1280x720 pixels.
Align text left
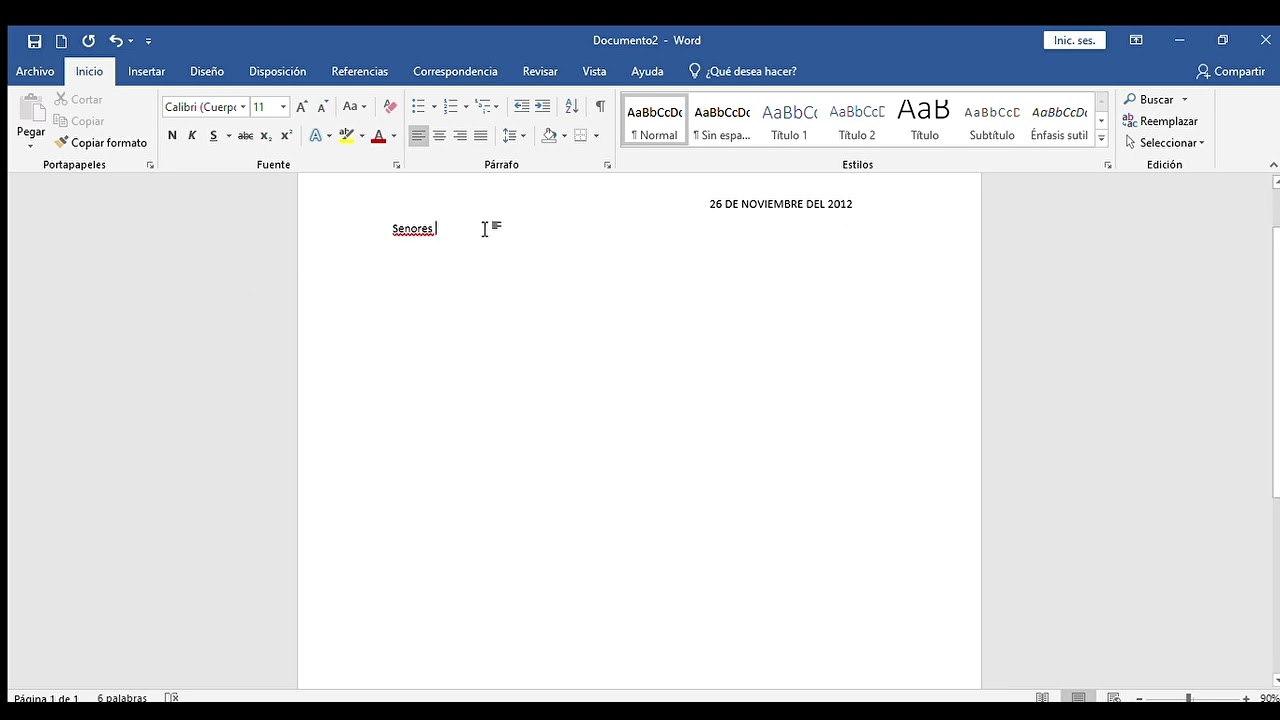[x=418, y=135]
